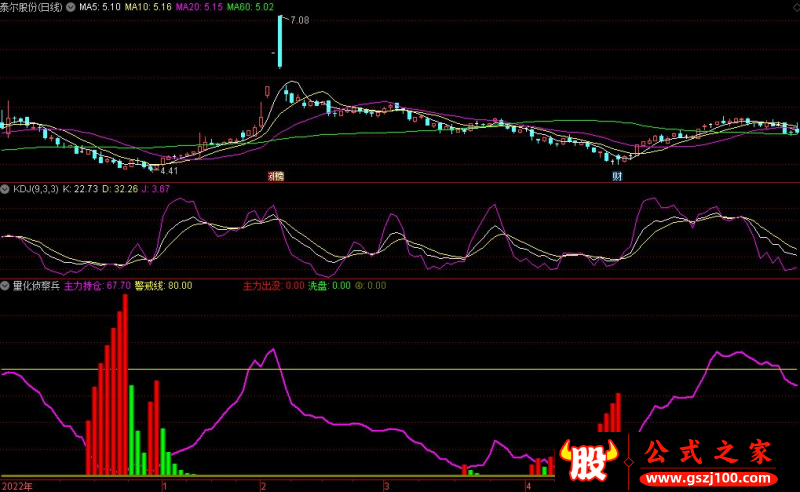800x492 pixels.
Task: Click the 2022年 label on time axis
Action: tap(17, 486)
